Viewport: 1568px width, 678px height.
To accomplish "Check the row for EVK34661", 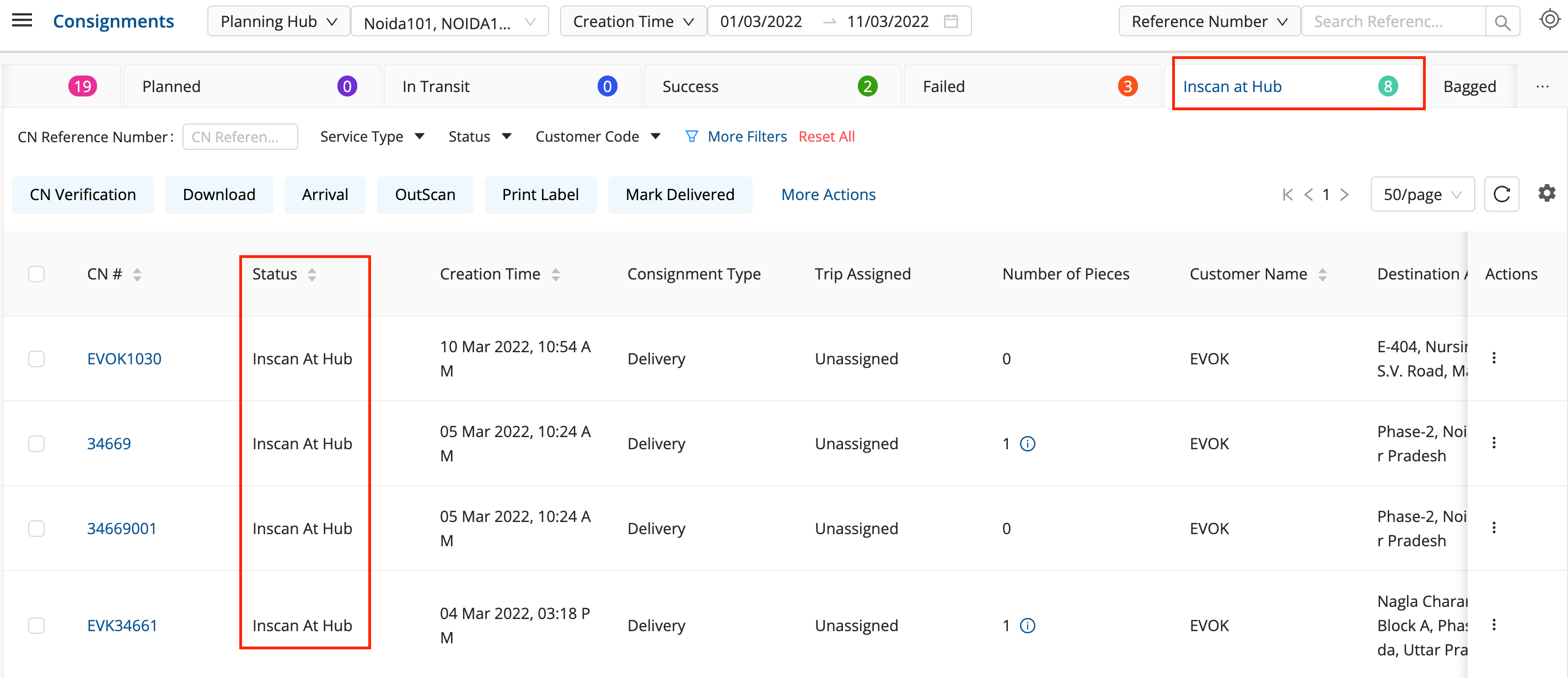I will [36, 625].
